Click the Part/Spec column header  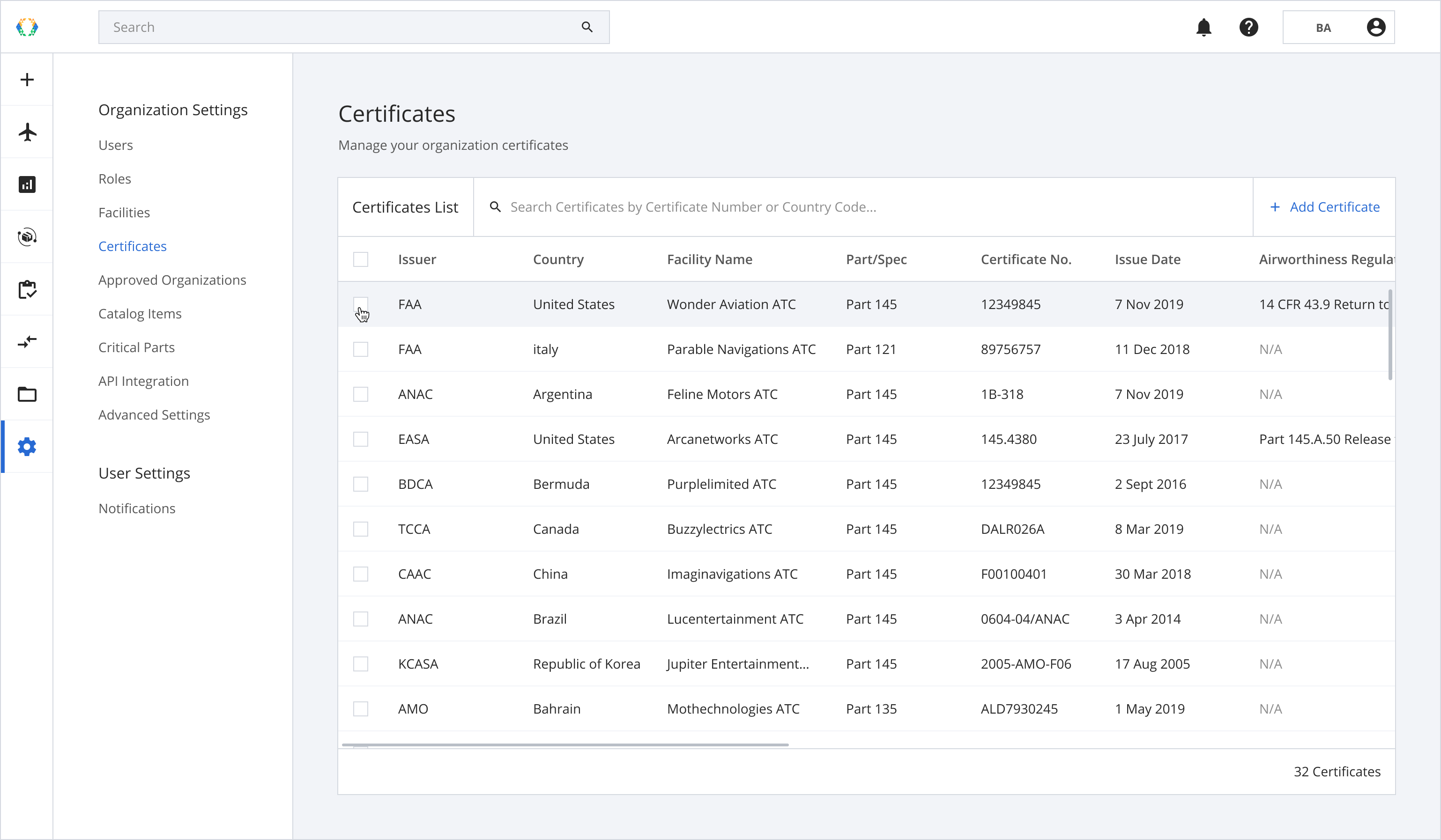(x=876, y=259)
